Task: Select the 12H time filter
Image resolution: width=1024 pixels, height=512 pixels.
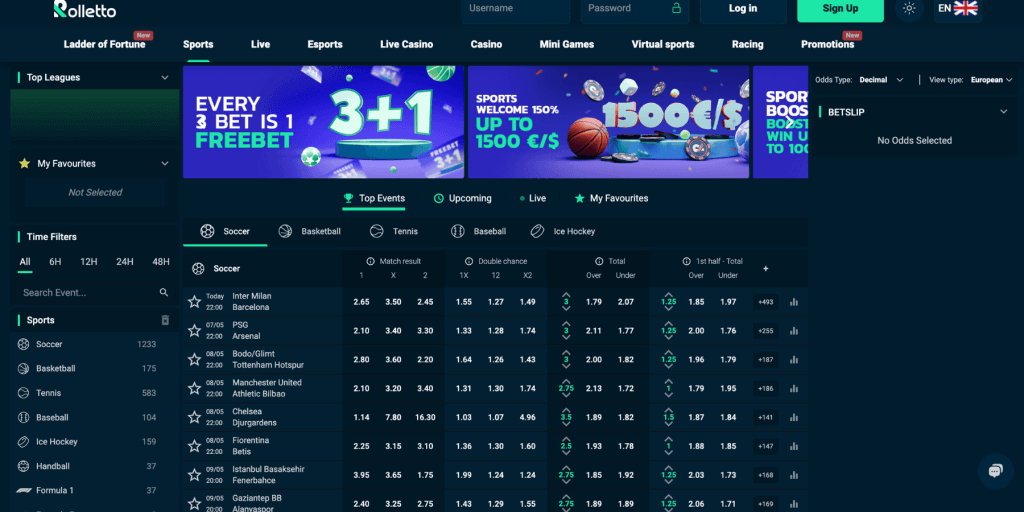Action: coord(89,262)
